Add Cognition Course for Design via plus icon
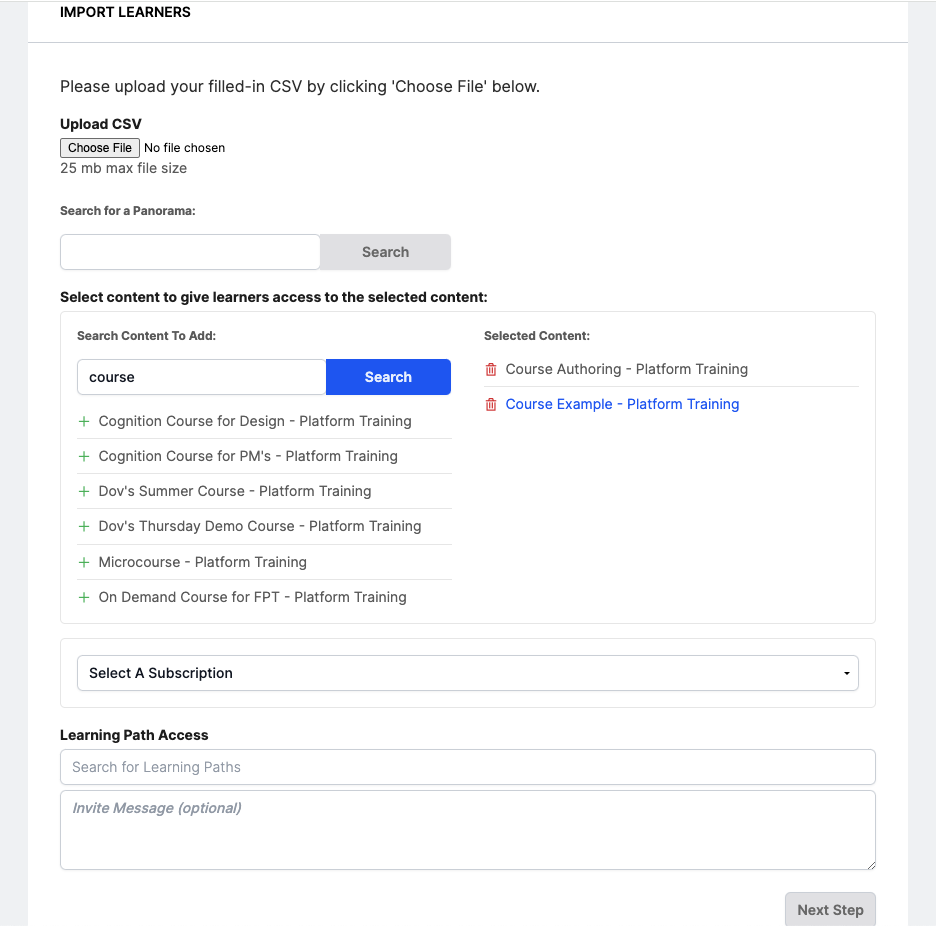Viewport: 936px width, 926px height. point(84,422)
